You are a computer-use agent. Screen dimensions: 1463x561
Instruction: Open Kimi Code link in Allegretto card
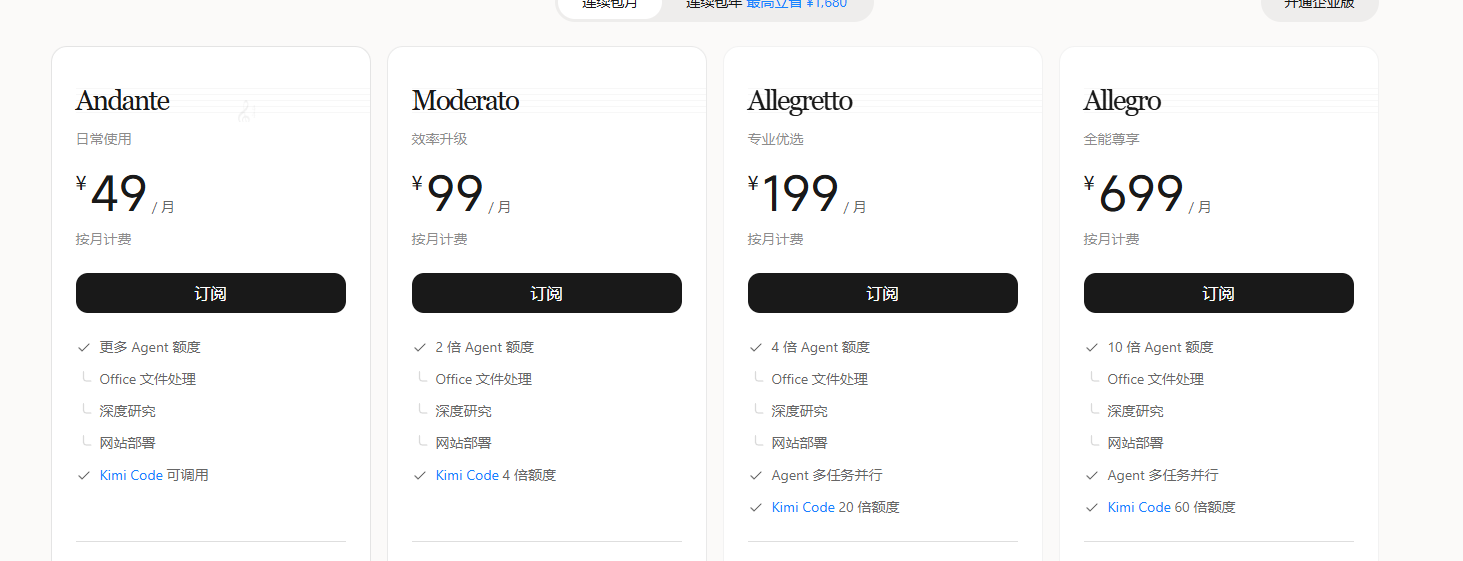pos(803,507)
